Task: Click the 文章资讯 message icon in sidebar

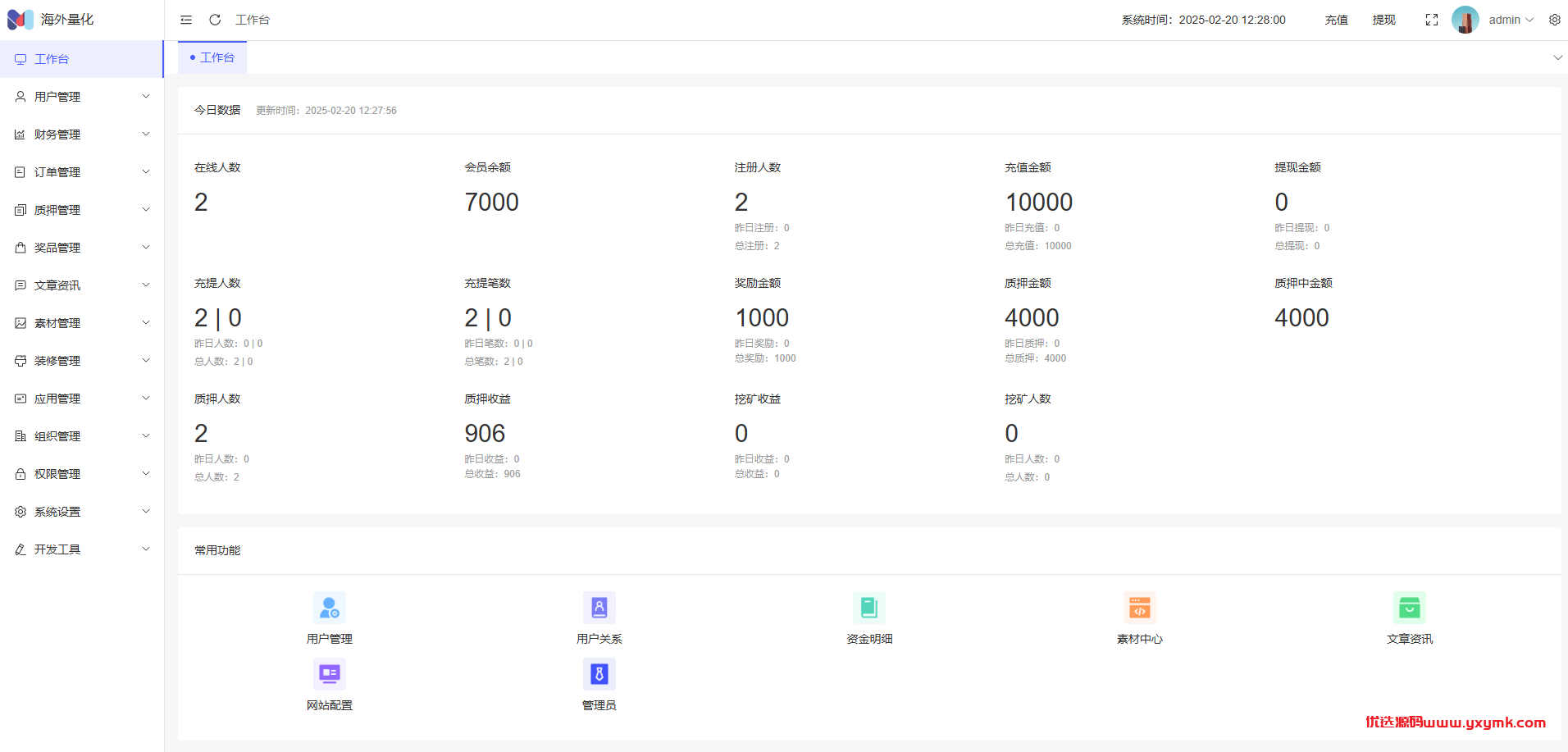Action: pos(21,285)
